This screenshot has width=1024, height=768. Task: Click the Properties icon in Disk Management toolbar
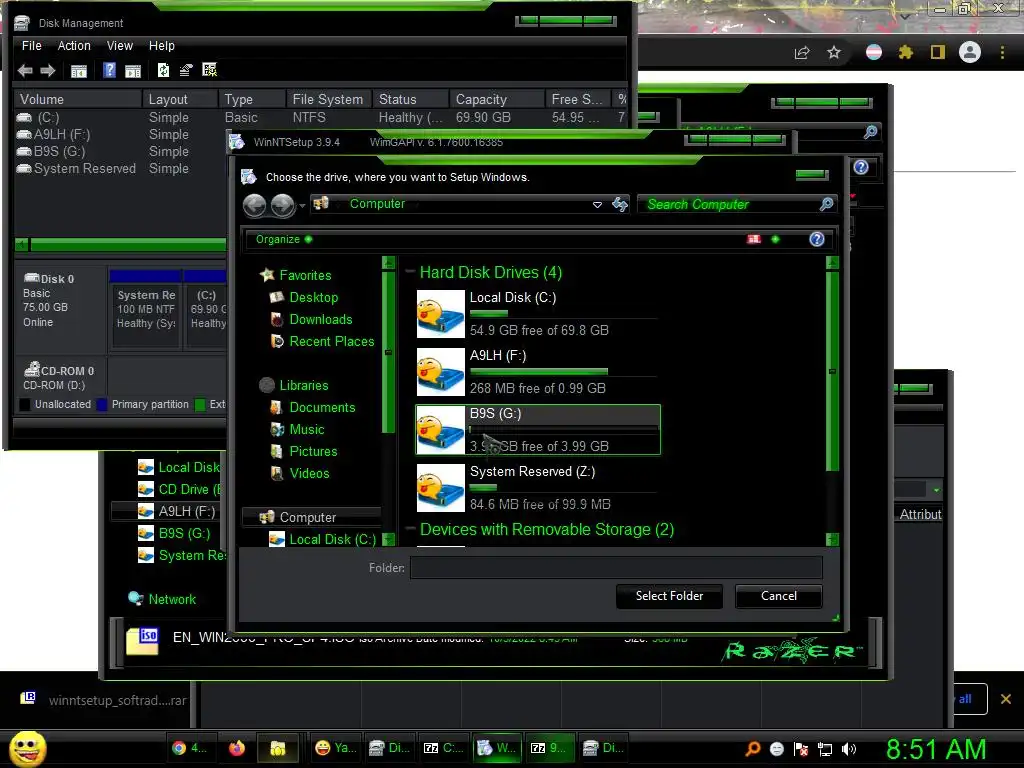pos(186,71)
